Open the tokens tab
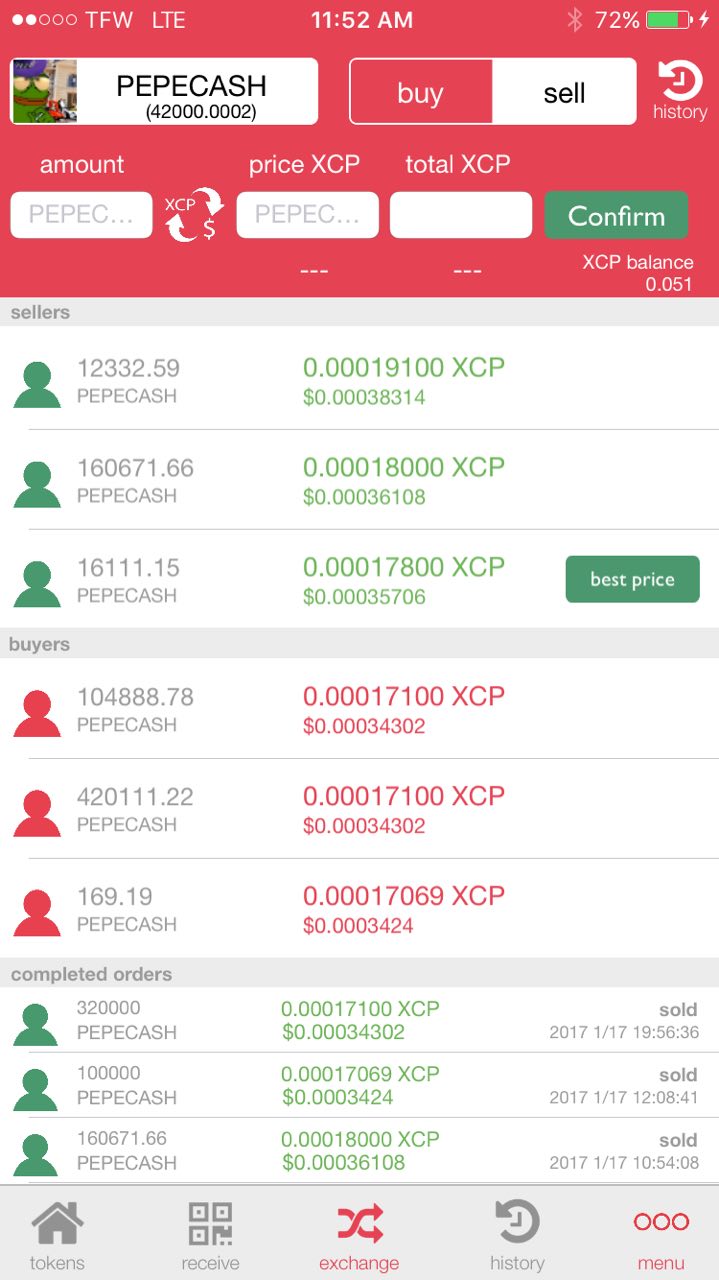The width and height of the screenshot is (719, 1280). (57, 1236)
